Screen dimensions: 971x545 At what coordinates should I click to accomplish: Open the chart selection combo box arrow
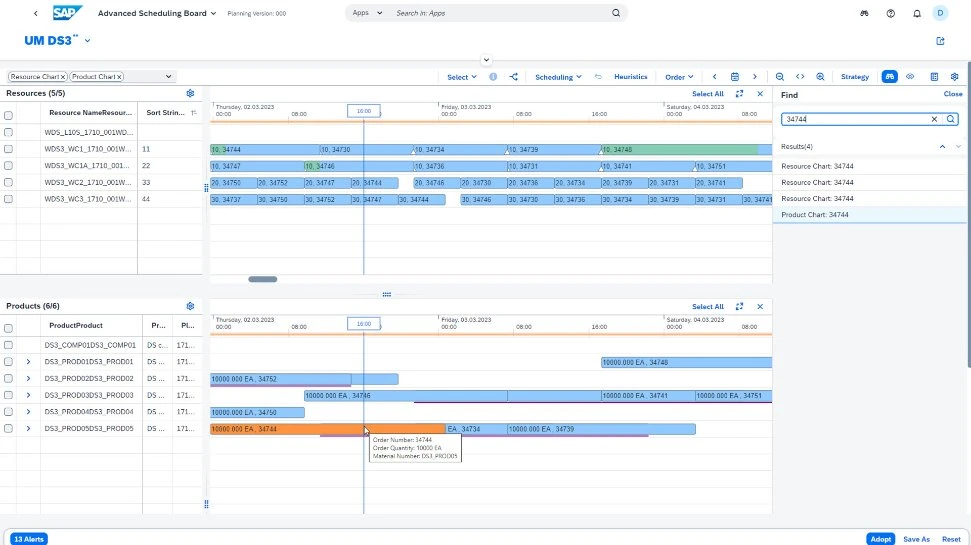click(168, 76)
